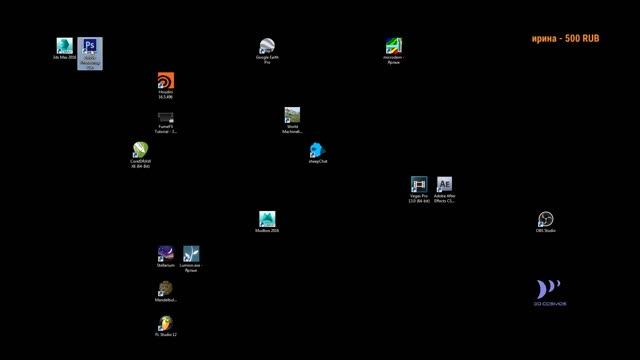Select the FumeFX Tutorial video file

pyautogui.click(x=166, y=122)
